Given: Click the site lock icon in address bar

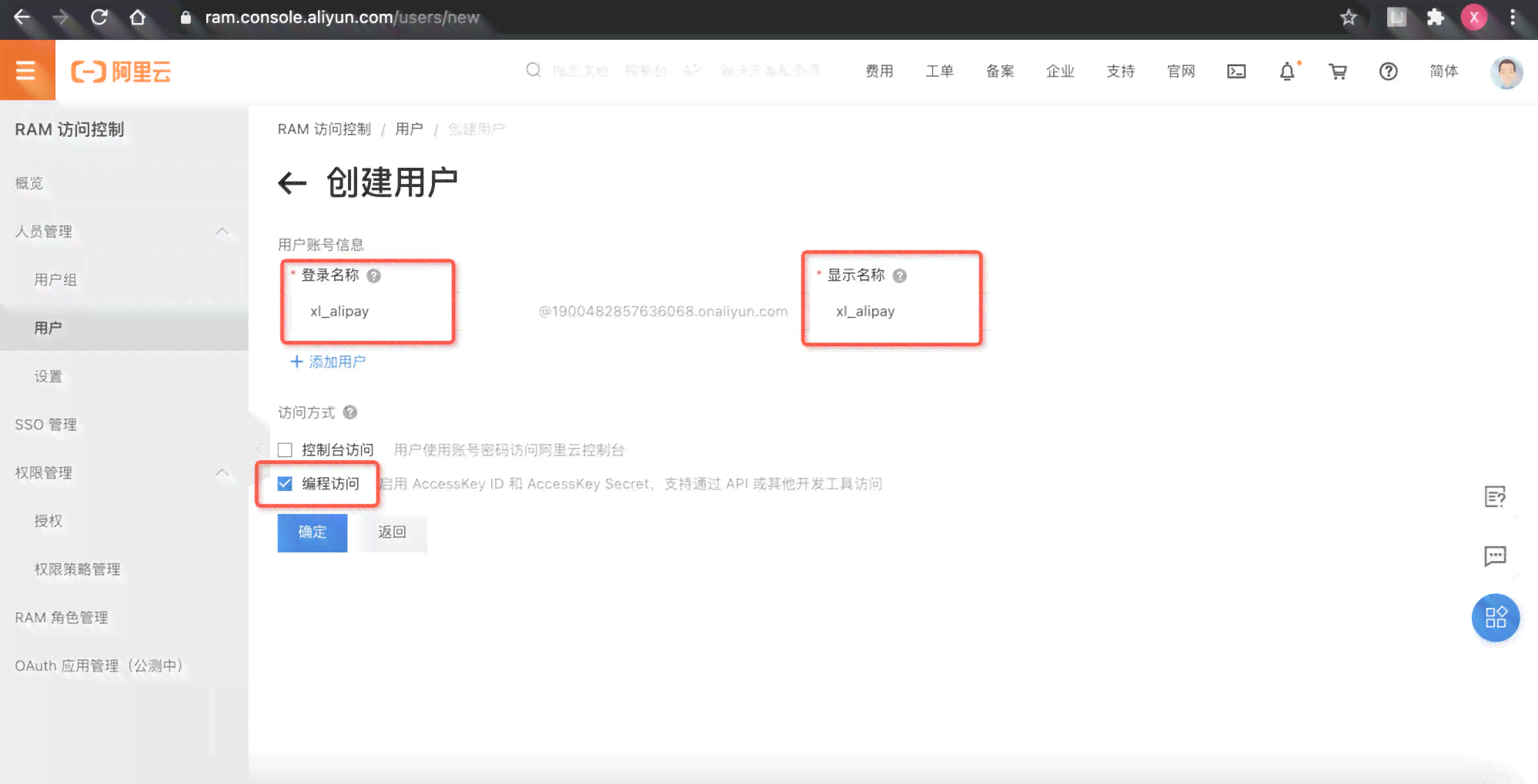Looking at the screenshot, I should pos(186,17).
